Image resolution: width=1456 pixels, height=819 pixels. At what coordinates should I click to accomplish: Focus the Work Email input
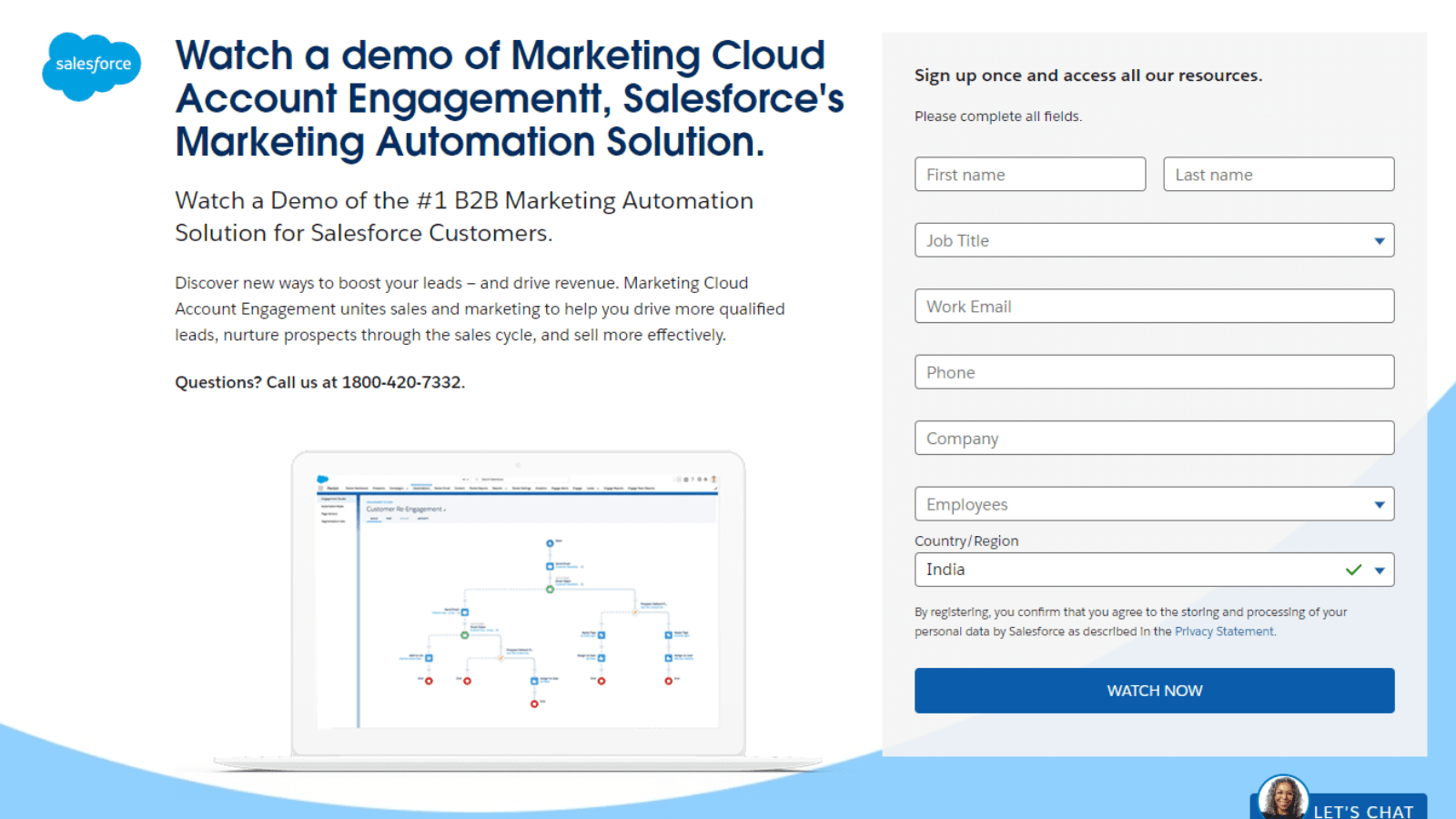pyautogui.click(x=1154, y=306)
